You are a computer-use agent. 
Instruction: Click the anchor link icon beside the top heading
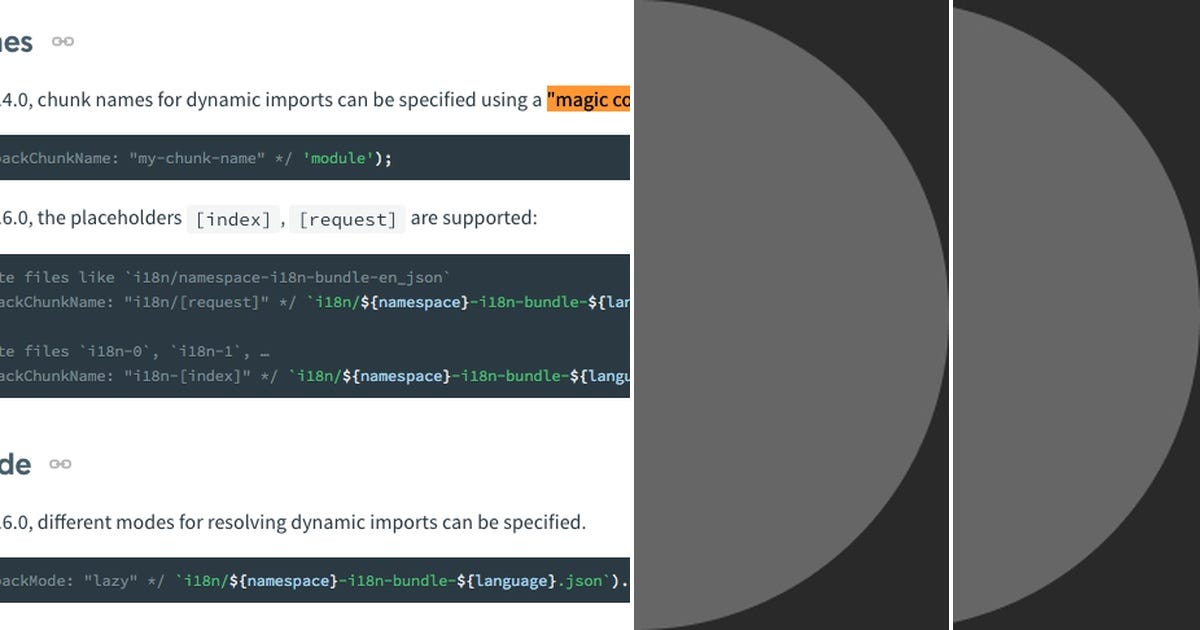[x=61, y=42]
